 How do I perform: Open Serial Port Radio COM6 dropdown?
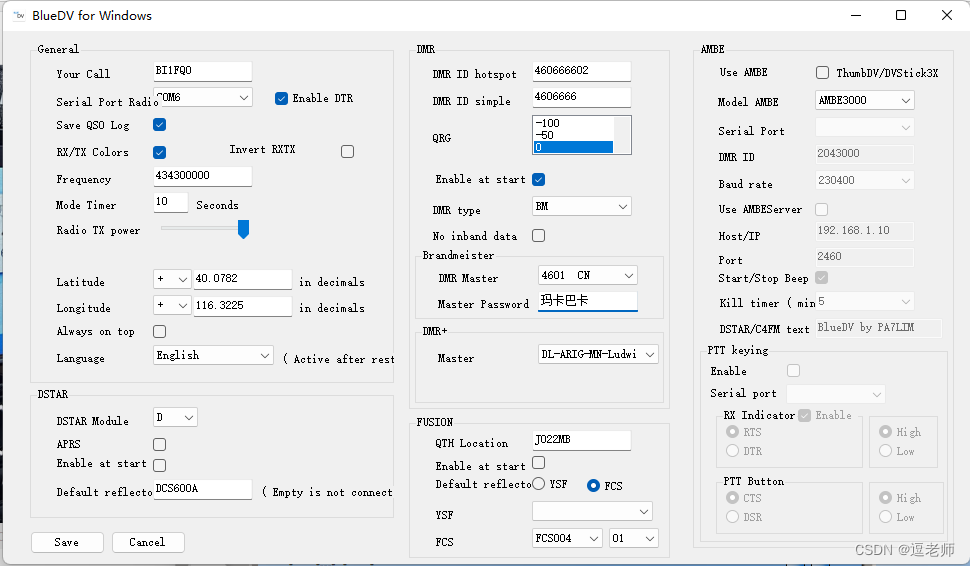(x=203, y=98)
